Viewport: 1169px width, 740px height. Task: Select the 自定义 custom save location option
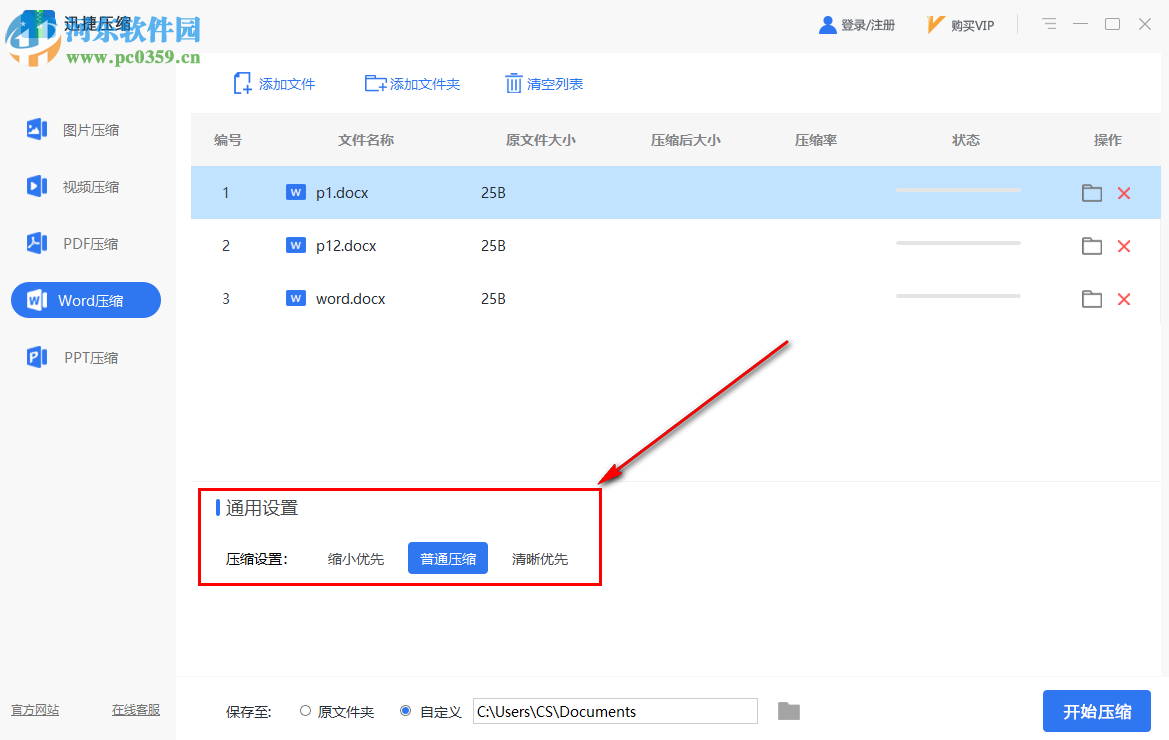[x=405, y=710]
